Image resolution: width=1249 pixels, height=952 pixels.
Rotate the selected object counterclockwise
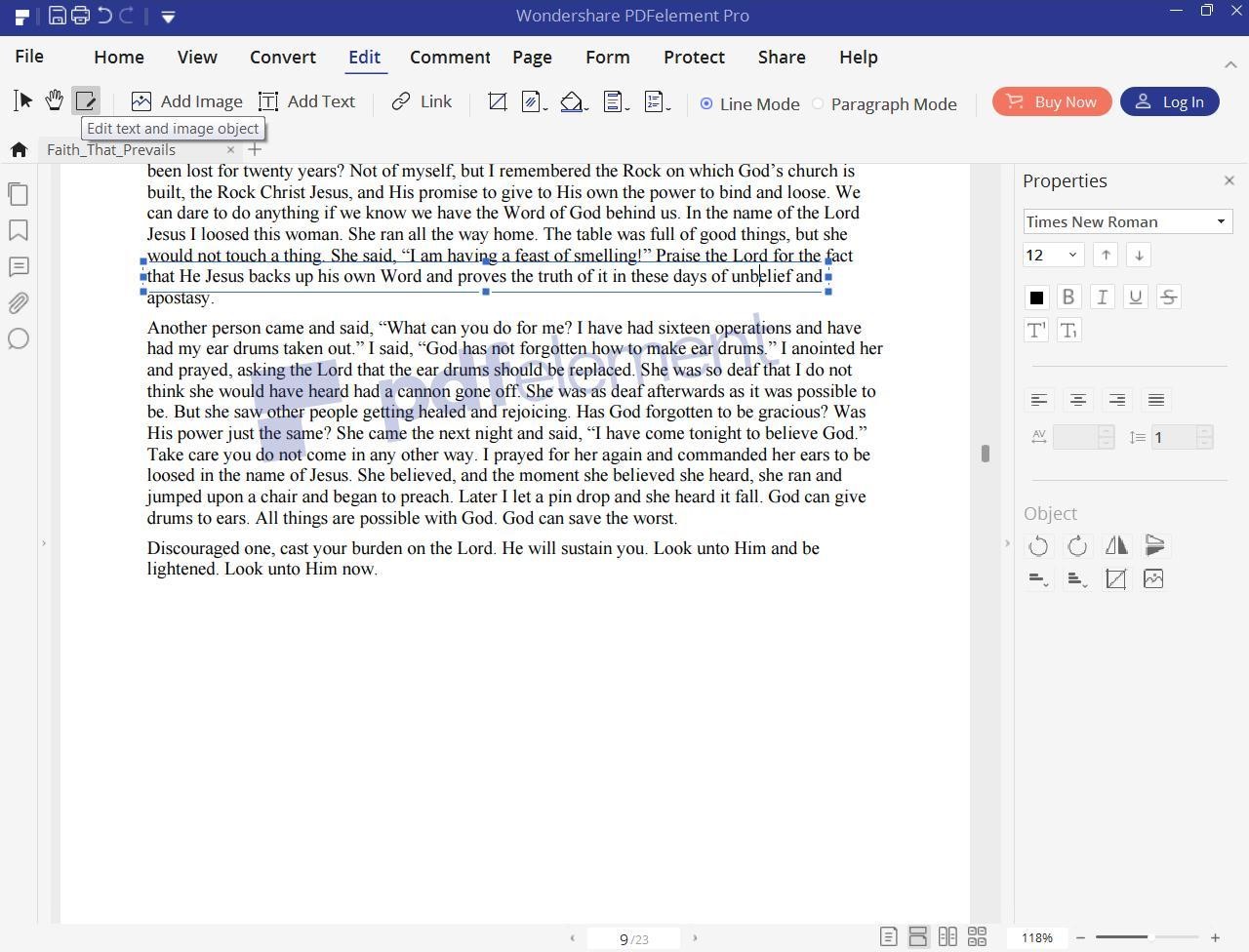[1038, 545]
